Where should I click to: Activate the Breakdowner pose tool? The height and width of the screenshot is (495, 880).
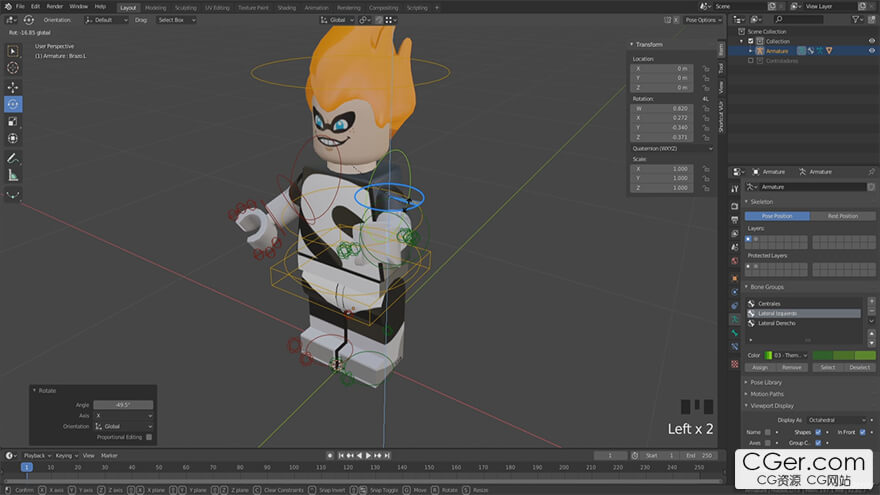click(x=12, y=195)
